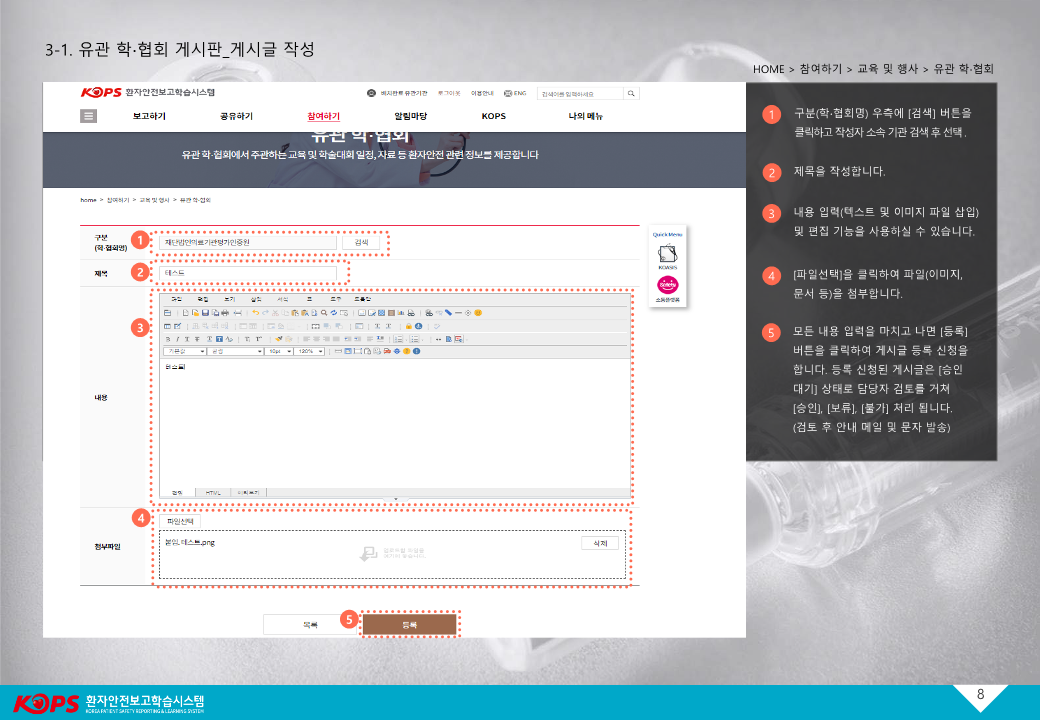Click the bold B formatting icon

[x=168, y=339]
